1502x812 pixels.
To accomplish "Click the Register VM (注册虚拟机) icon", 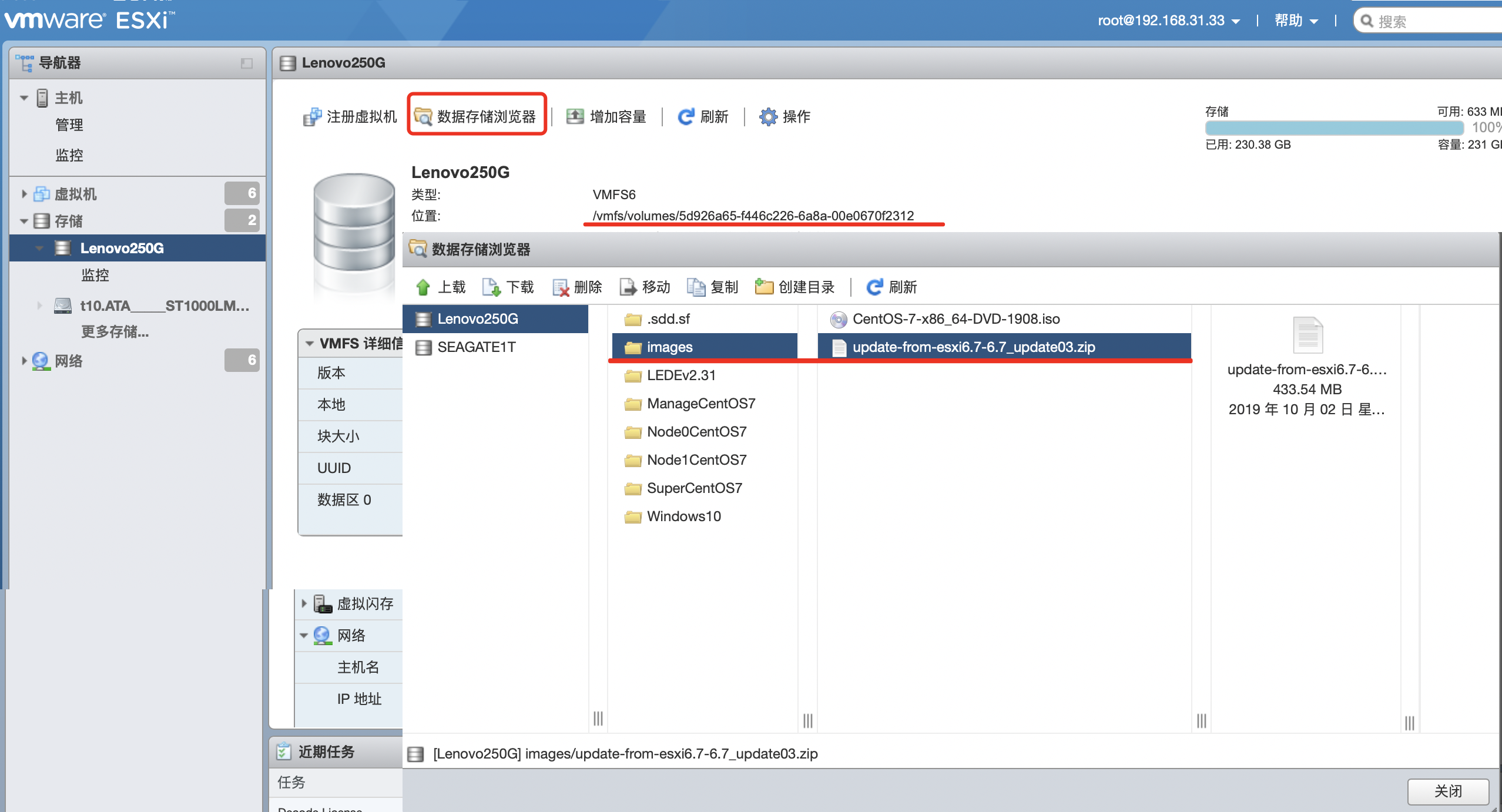I will point(312,116).
